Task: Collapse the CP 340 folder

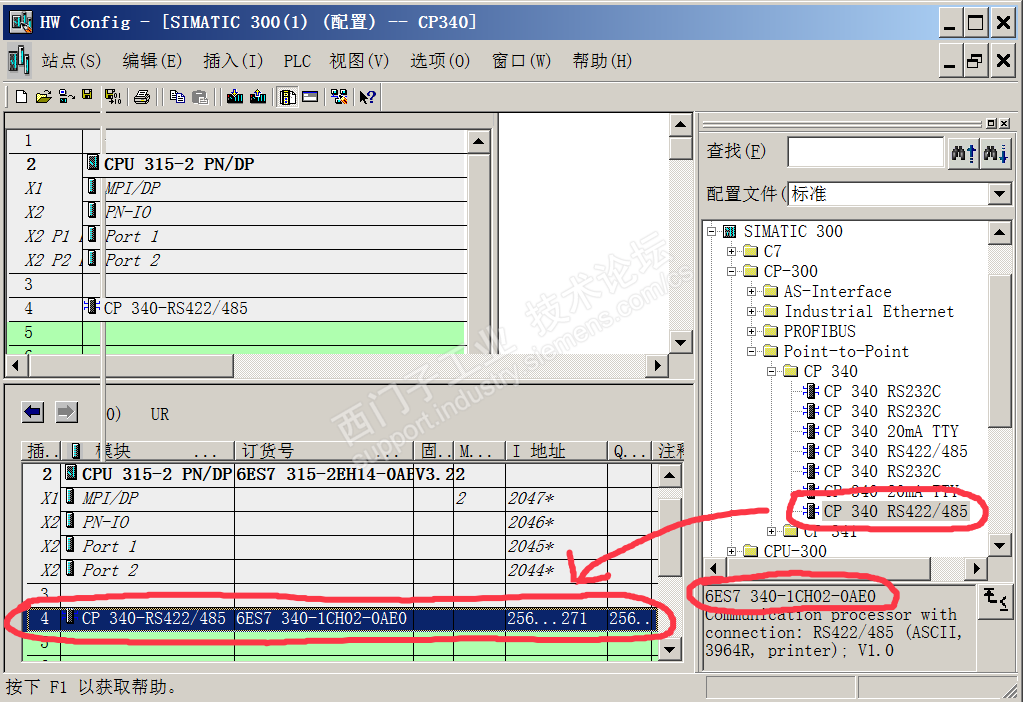Action: coord(771,371)
